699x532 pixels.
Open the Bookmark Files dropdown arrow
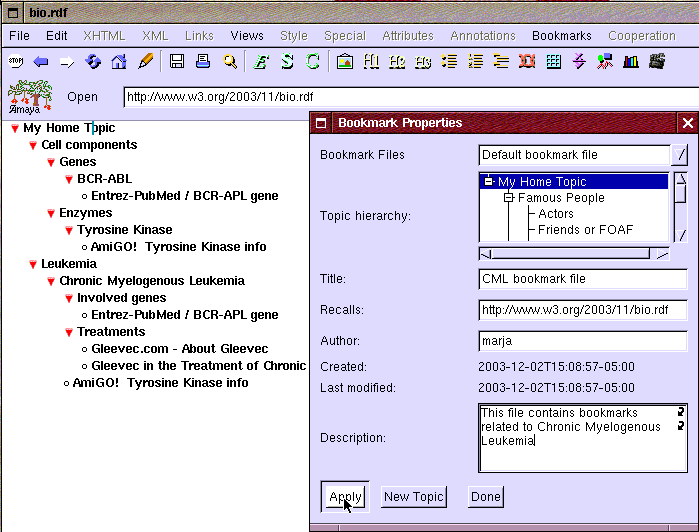point(679,155)
